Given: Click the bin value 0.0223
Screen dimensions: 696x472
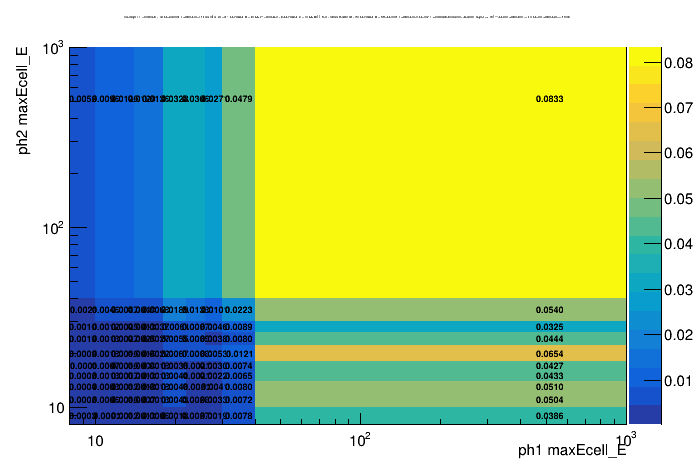Looking at the screenshot, I should 238,310.
